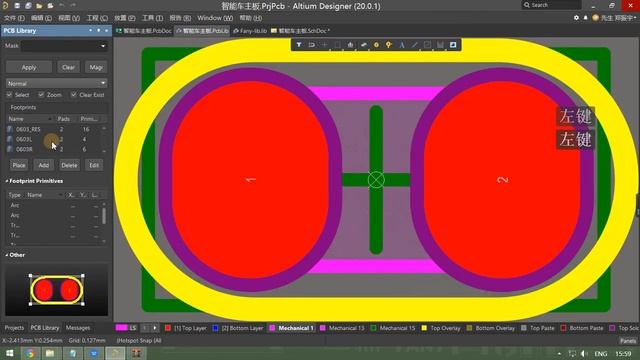Screen dimensions: 640x360
Task: Open the 工具 (T) menu
Action: (152, 18)
